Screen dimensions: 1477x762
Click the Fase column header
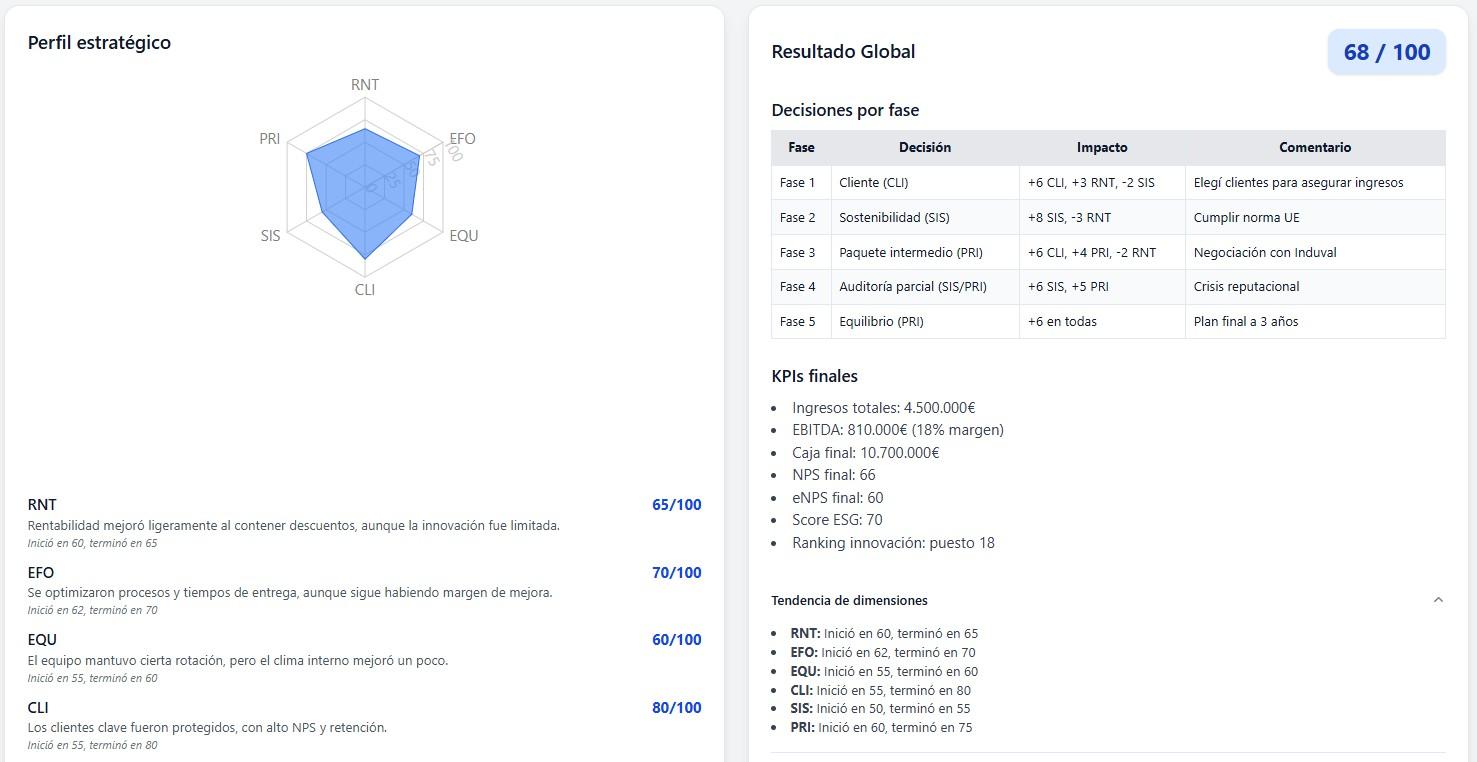[801, 147]
